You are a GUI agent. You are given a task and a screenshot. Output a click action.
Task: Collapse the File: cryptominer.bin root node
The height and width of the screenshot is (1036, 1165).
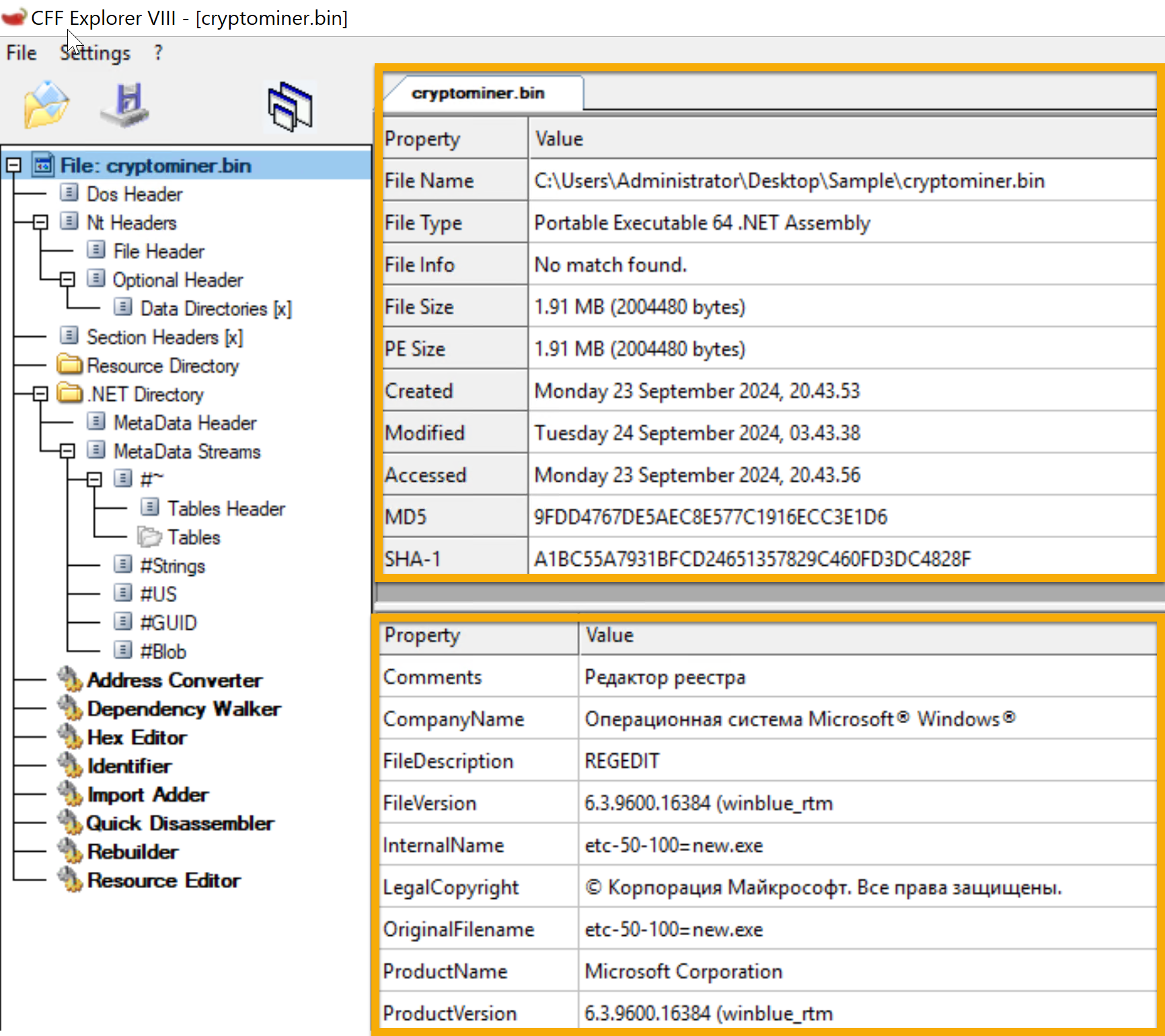click(x=13, y=165)
